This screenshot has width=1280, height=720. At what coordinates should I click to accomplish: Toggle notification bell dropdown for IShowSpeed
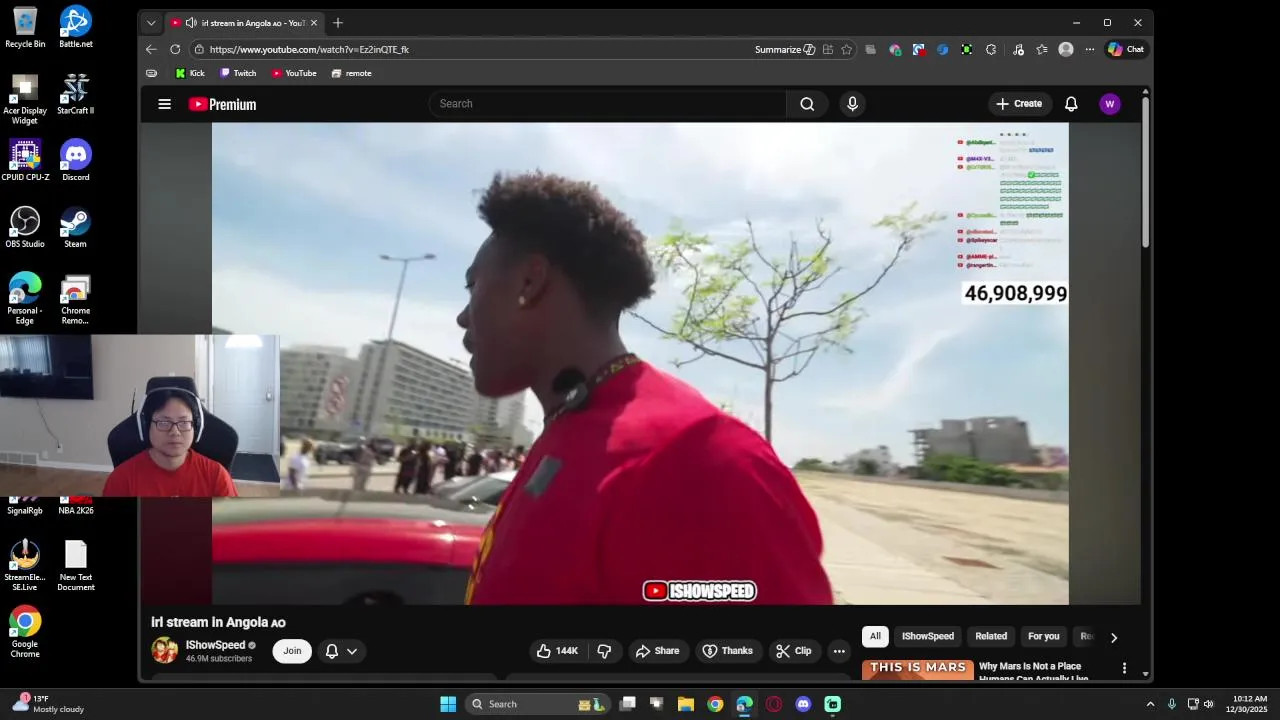(341, 651)
